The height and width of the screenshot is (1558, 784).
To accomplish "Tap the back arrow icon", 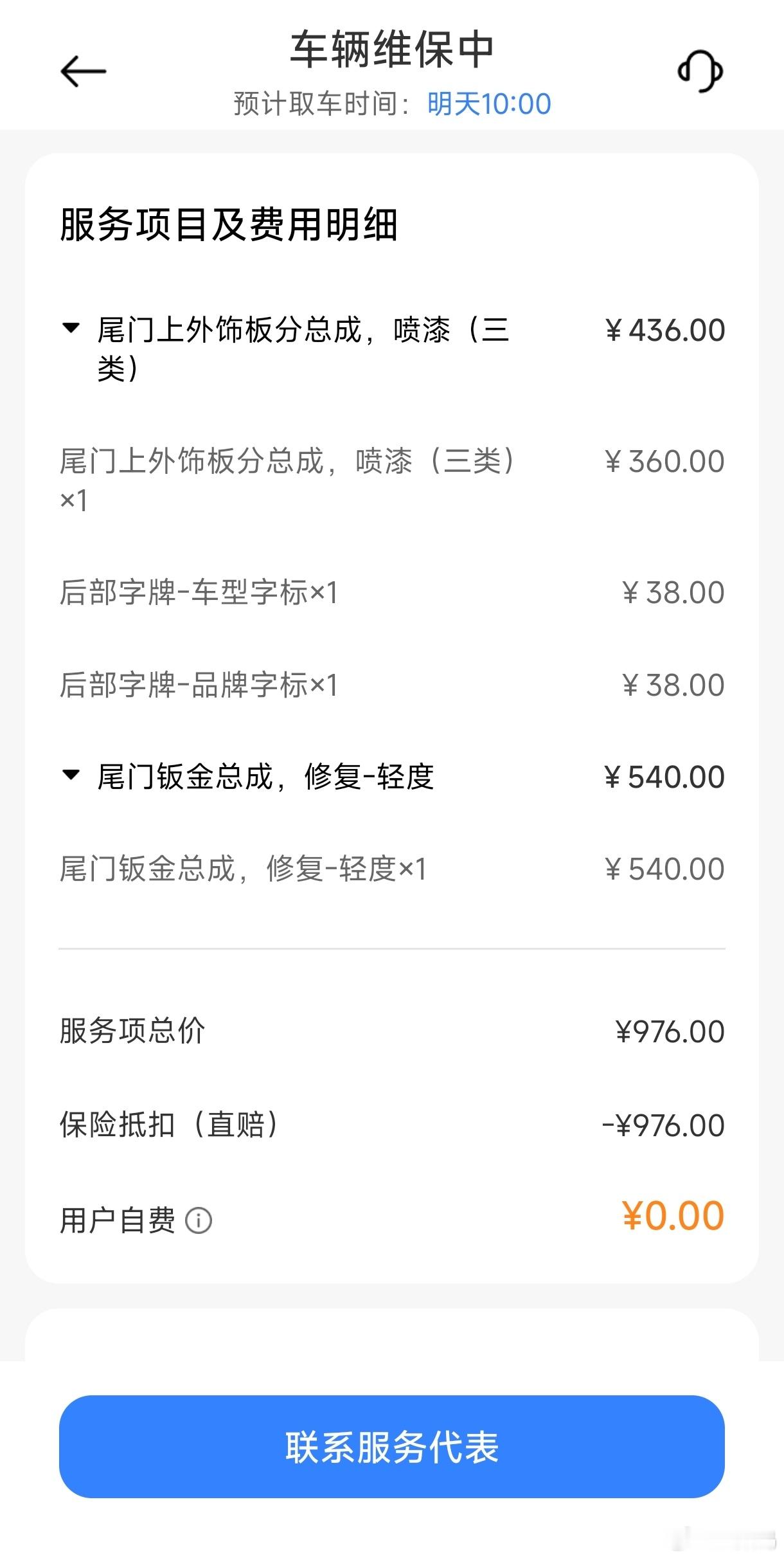I will pos(83,71).
